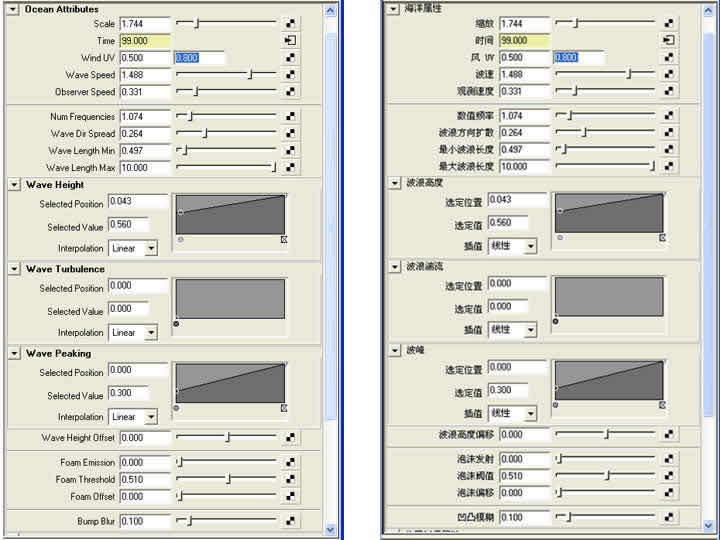720x540 pixels.
Task: Click the map button for 波浪方向扩散
Action: [x=669, y=132]
